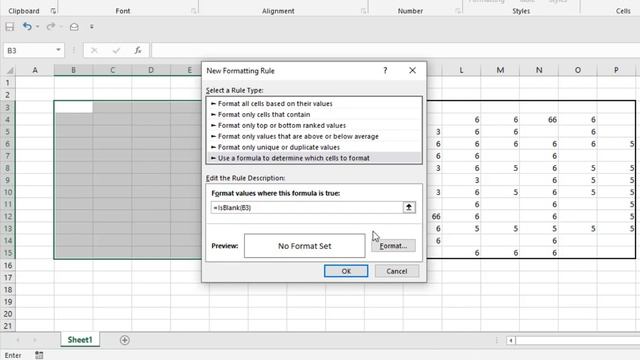Click the Name Box showing B3
The width and height of the screenshot is (640, 360).
(x=29, y=51)
